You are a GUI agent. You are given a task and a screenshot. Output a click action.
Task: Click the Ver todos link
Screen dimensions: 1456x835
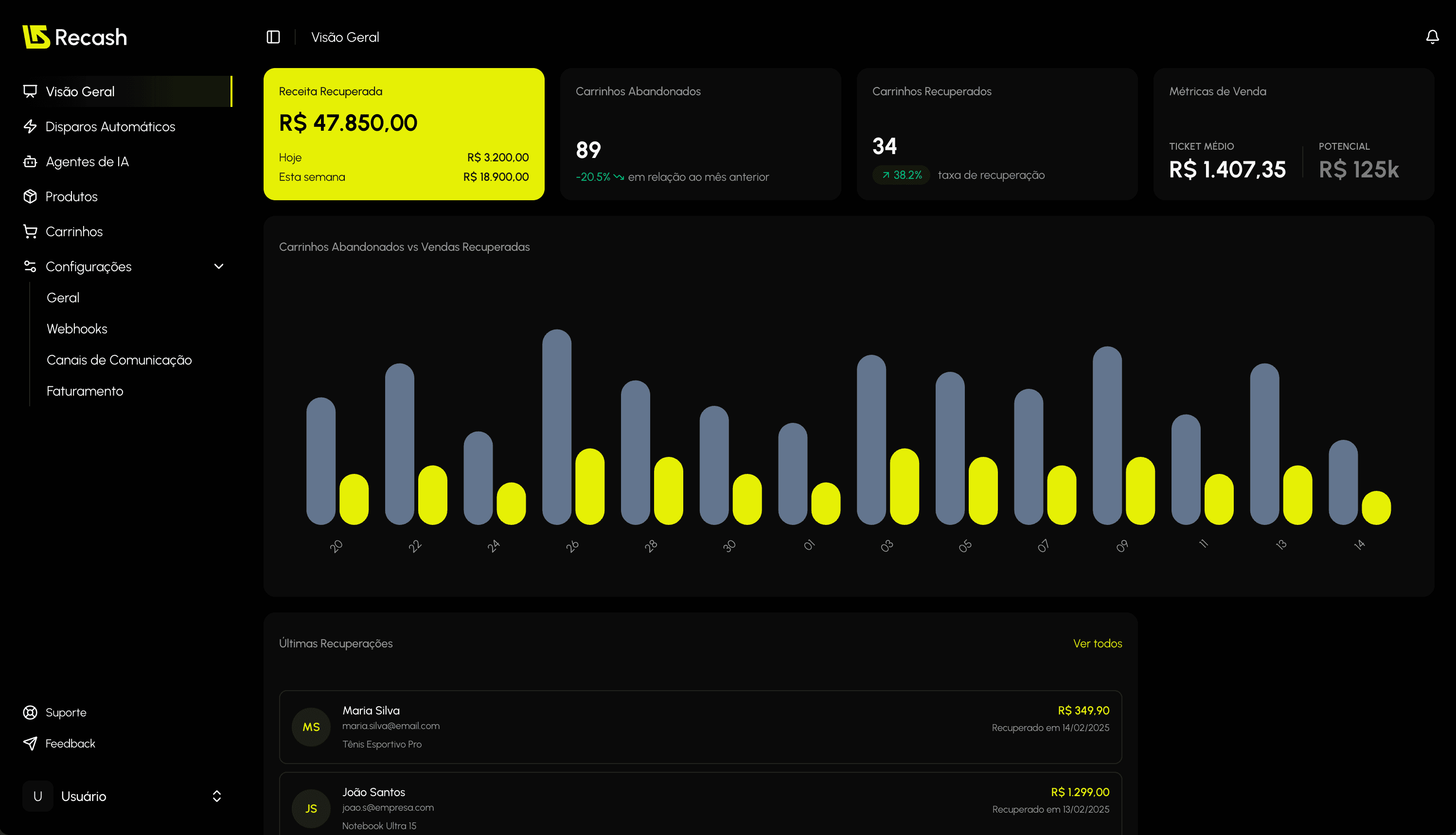click(x=1098, y=644)
